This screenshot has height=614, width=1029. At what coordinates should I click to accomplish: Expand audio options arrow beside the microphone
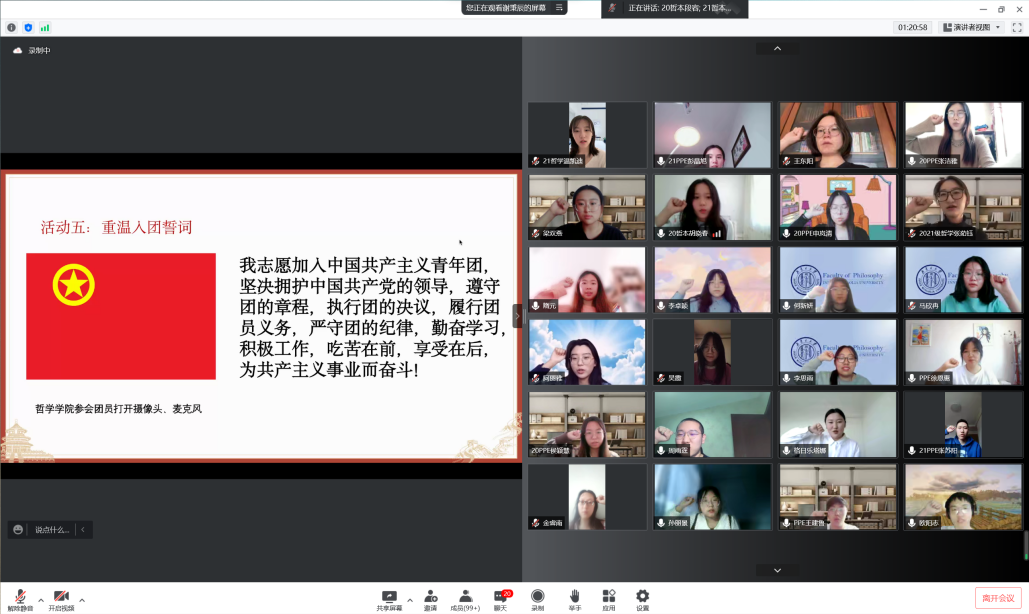(41, 600)
